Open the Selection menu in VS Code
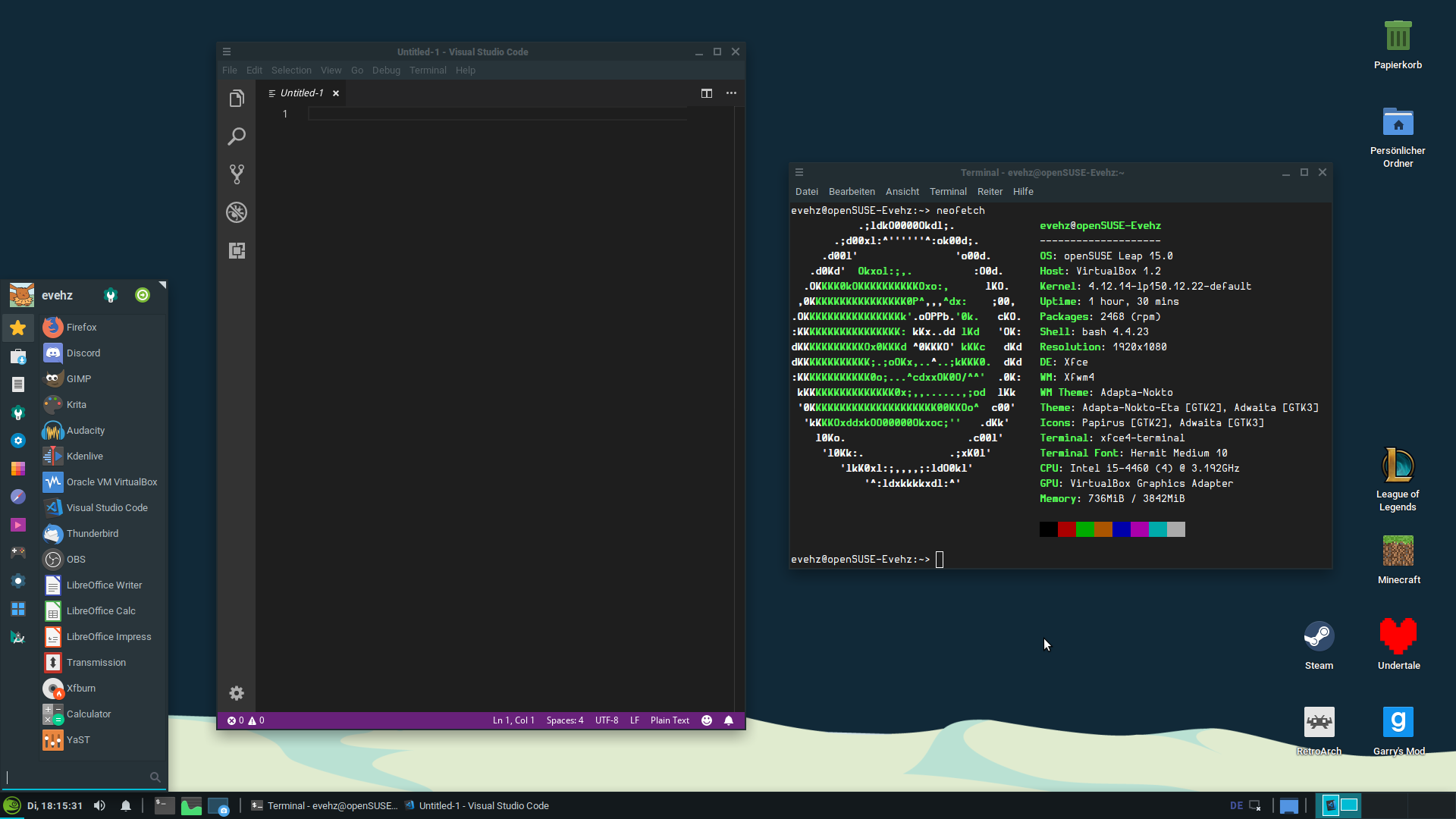Viewport: 1456px width, 819px height. [291, 70]
